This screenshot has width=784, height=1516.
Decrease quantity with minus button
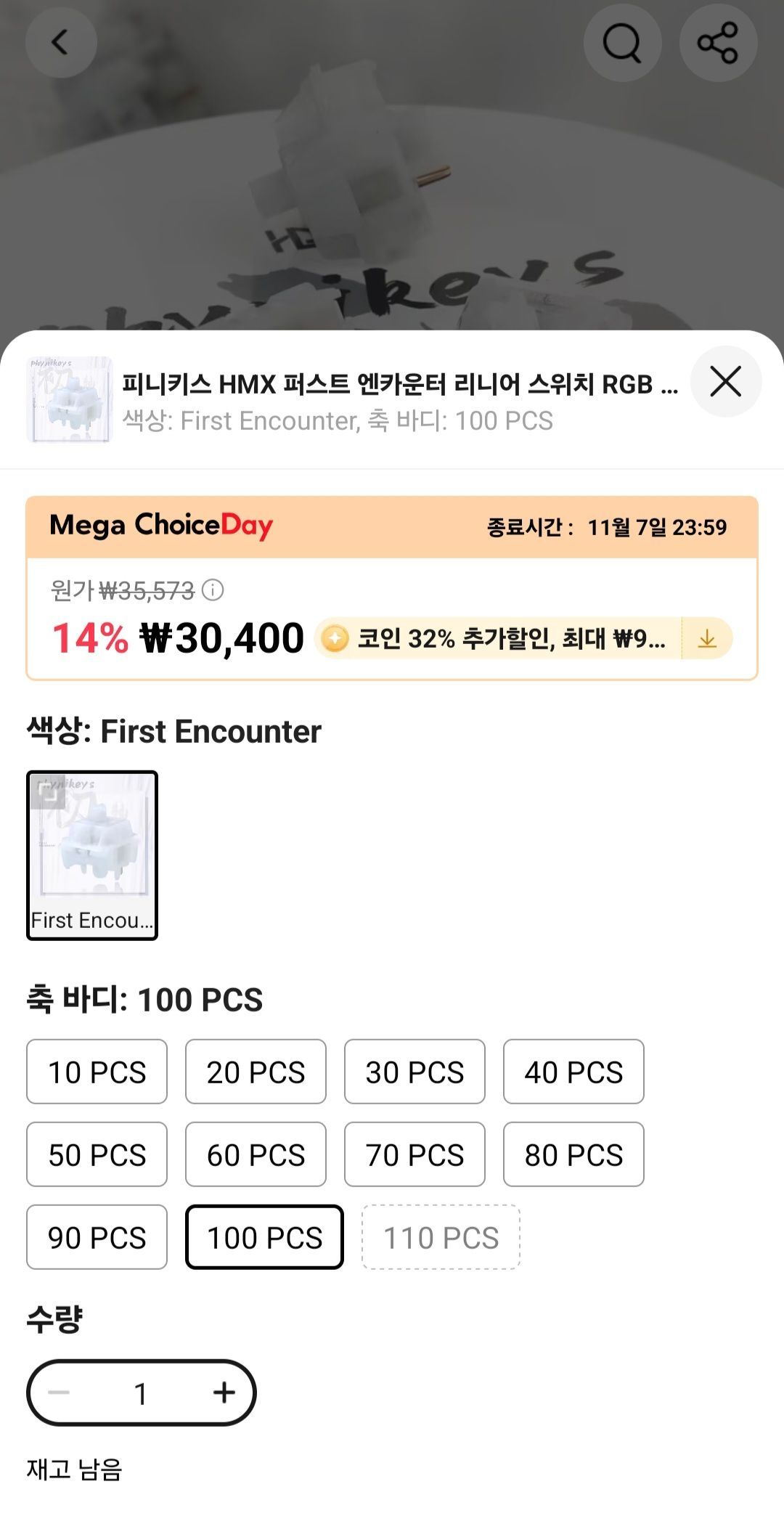(60, 1393)
